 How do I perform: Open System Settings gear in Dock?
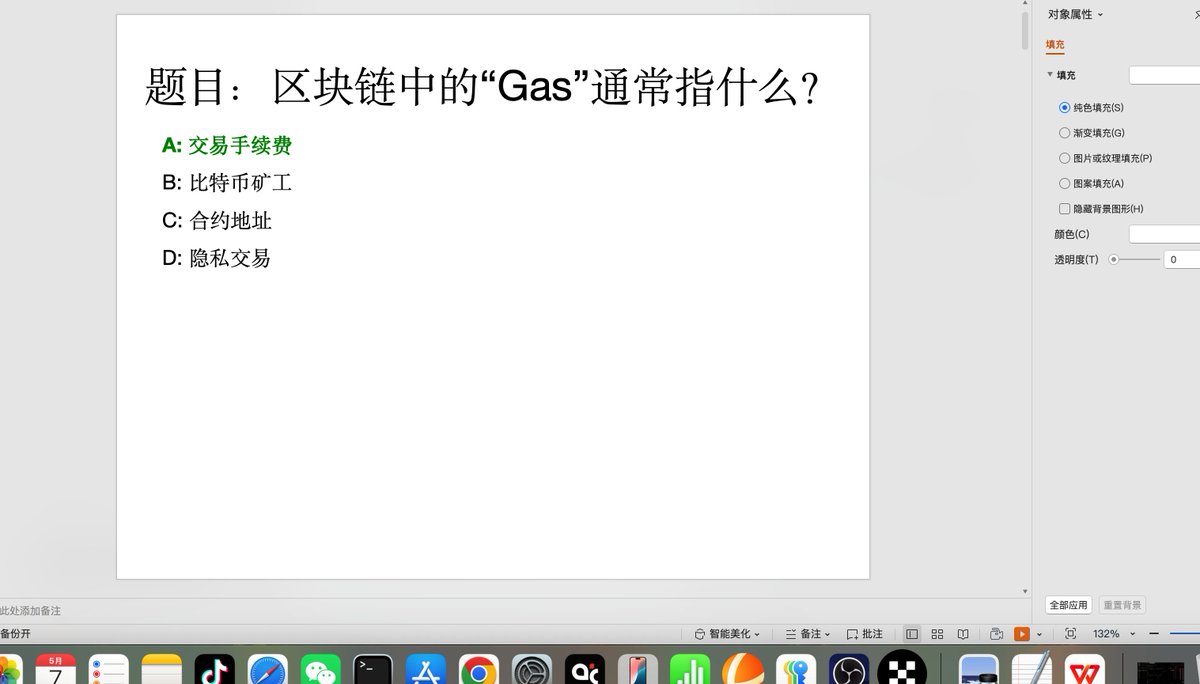point(532,670)
